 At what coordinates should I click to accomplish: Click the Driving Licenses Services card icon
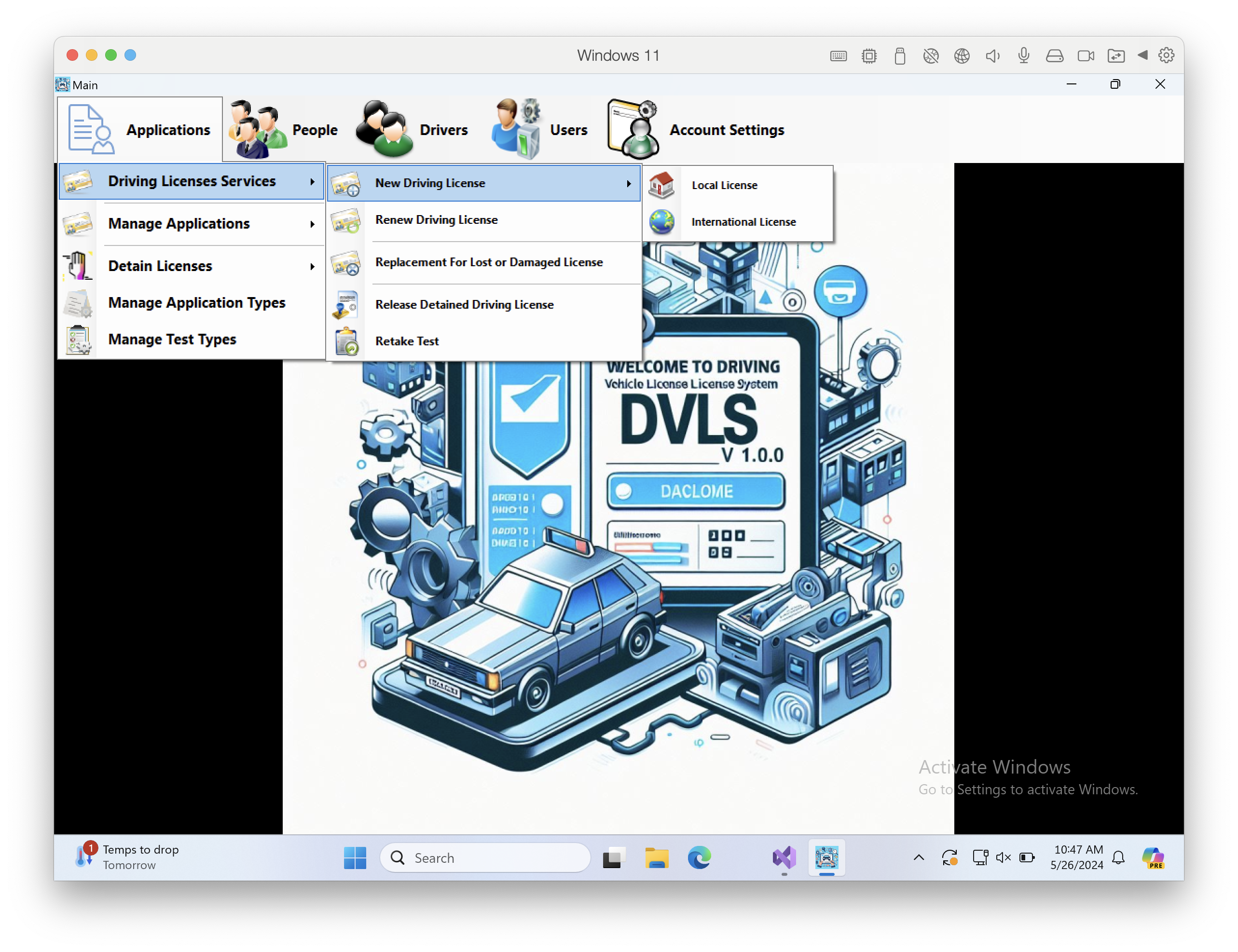(78, 182)
